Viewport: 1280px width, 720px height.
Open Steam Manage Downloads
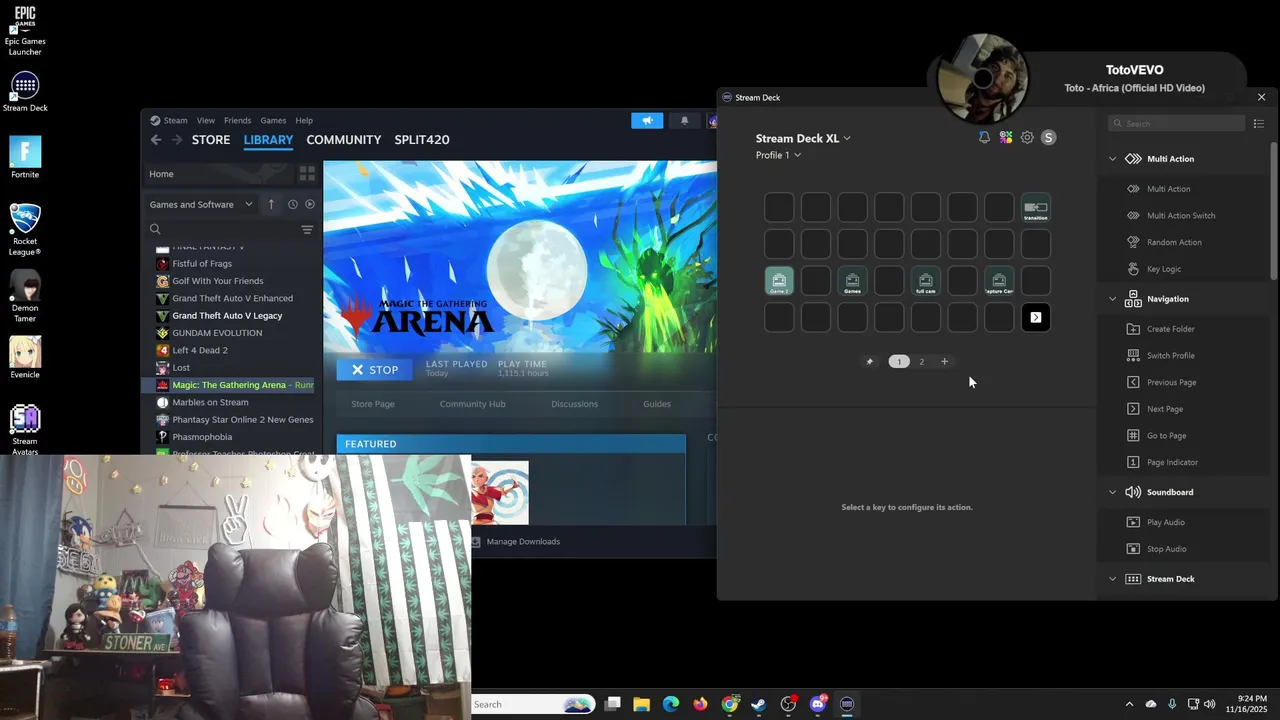[515, 542]
